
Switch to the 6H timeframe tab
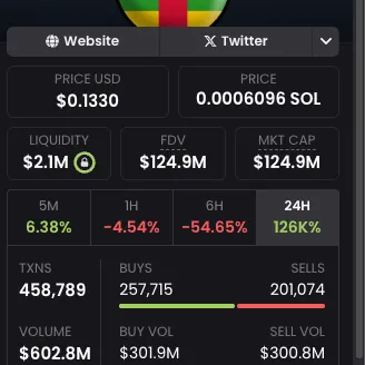click(x=215, y=217)
